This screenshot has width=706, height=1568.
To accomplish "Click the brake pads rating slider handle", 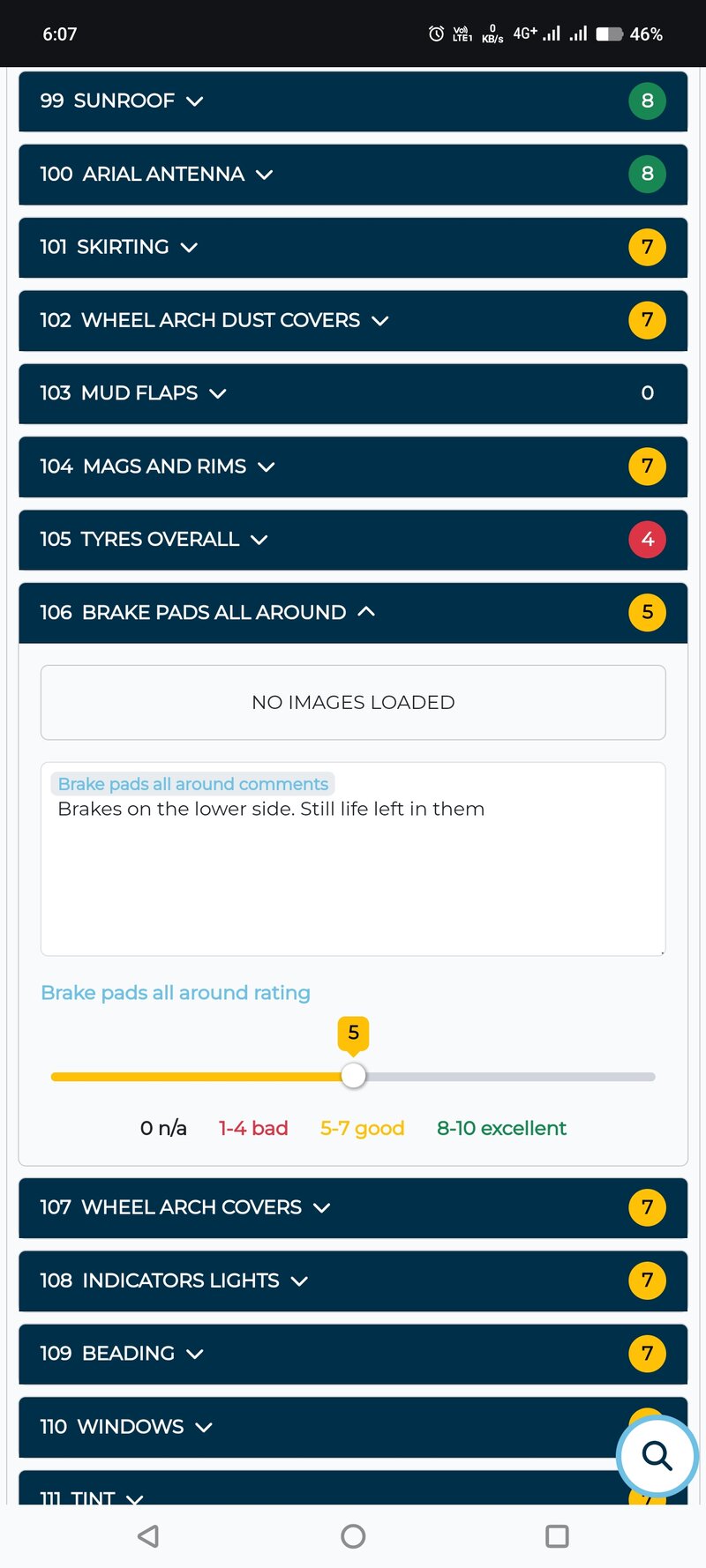I will pyautogui.click(x=353, y=1076).
